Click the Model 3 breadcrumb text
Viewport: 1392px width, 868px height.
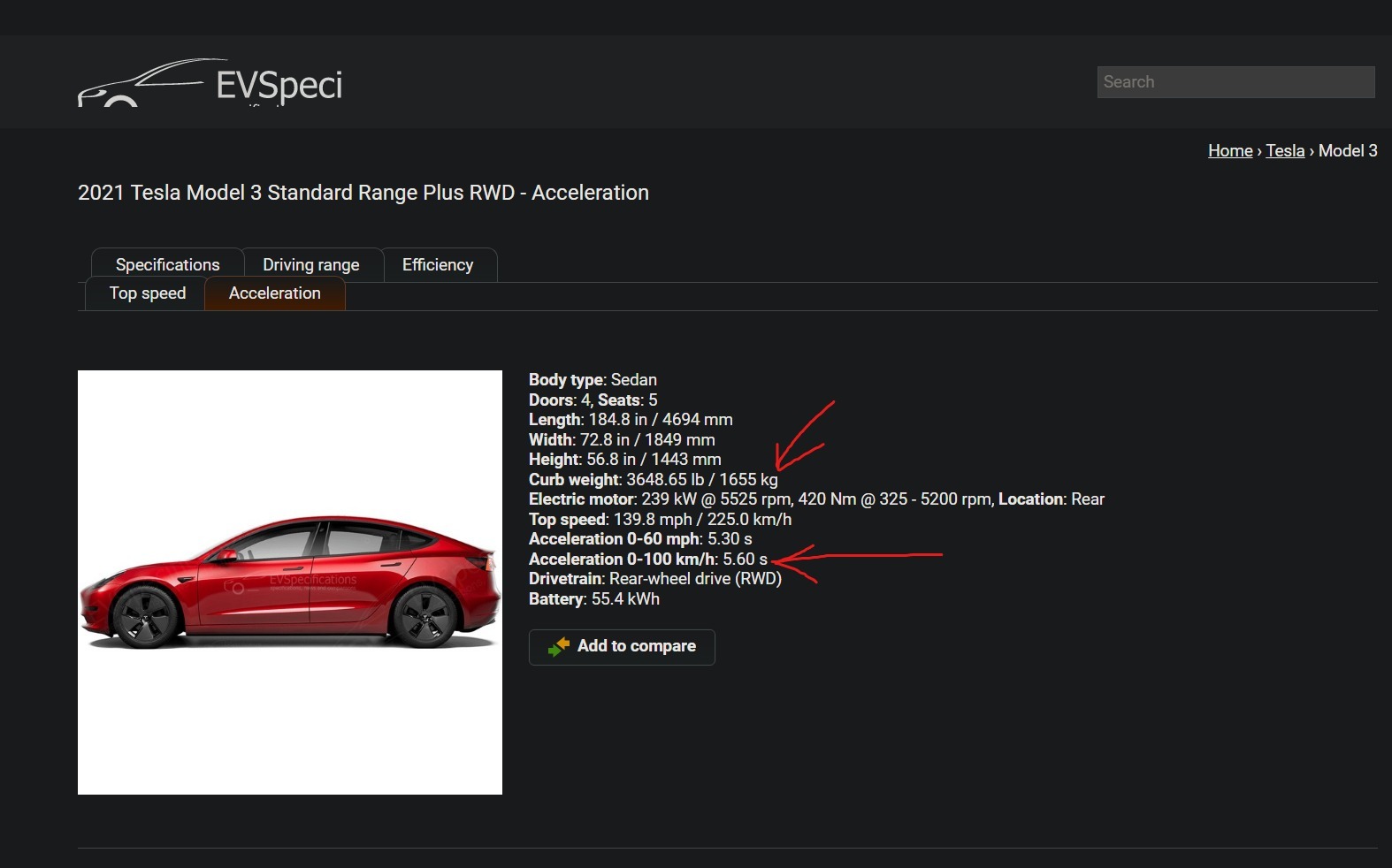[x=1348, y=151]
